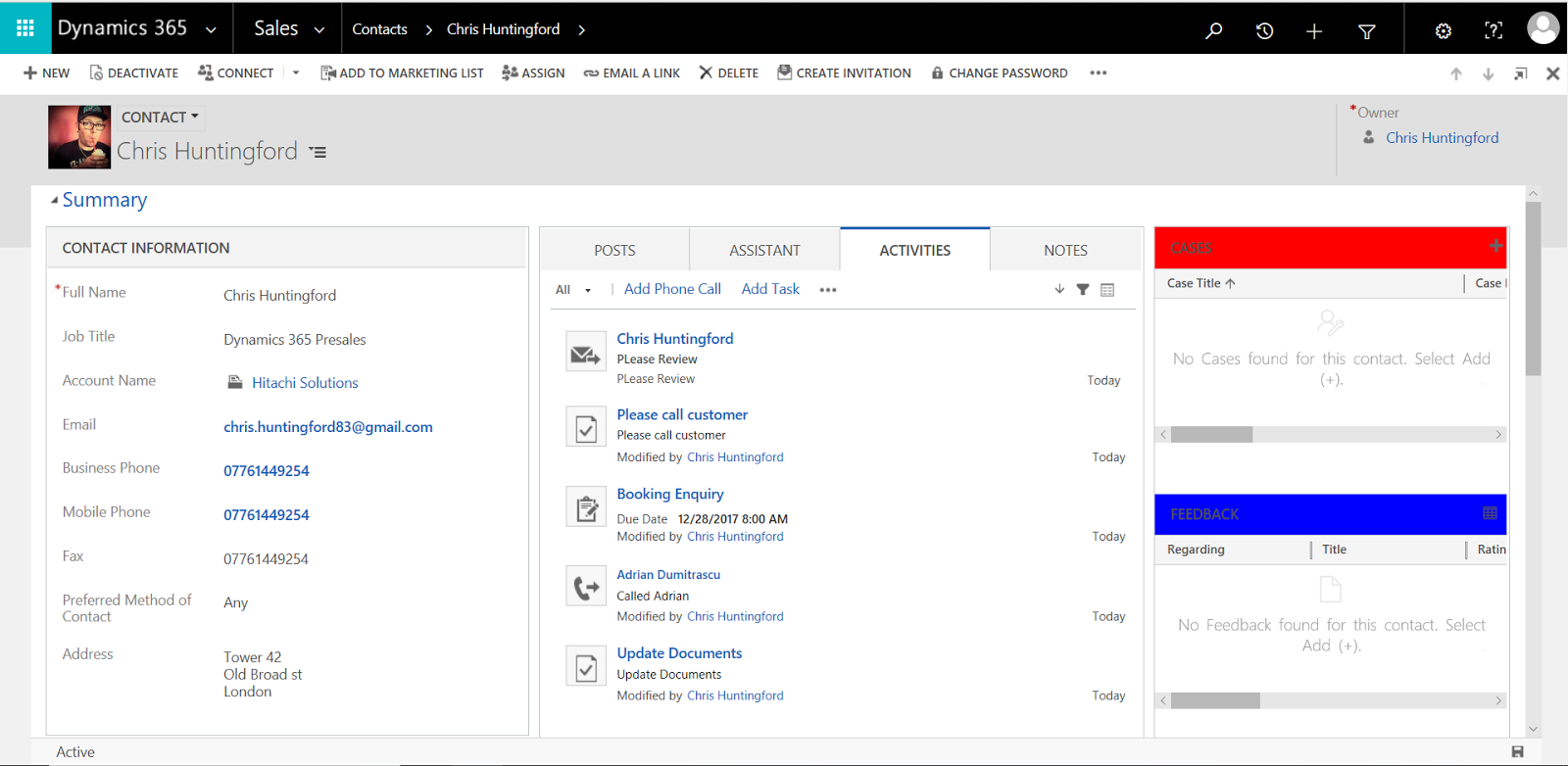Click Delete in the command bar

728,73
